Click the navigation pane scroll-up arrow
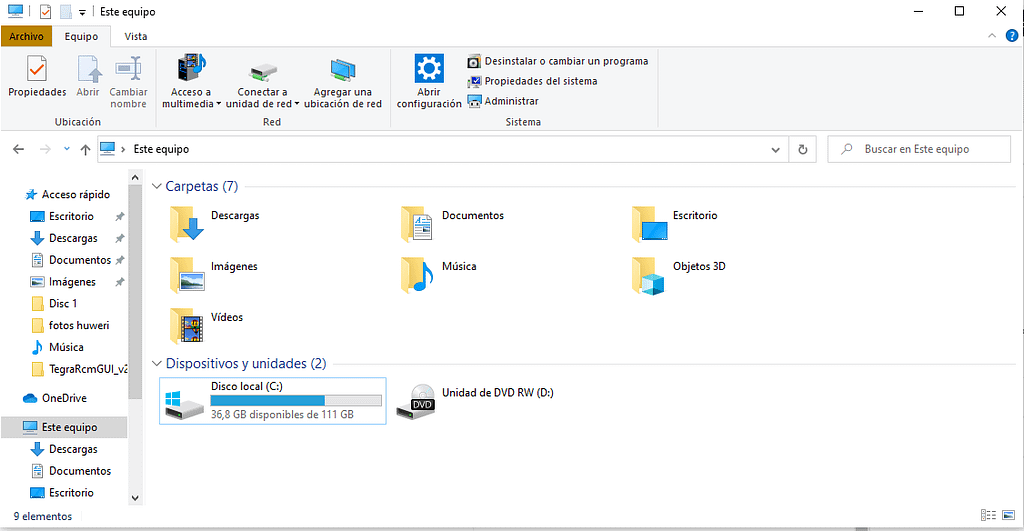The height and width of the screenshot is (531, 1024). coord(135,177)
